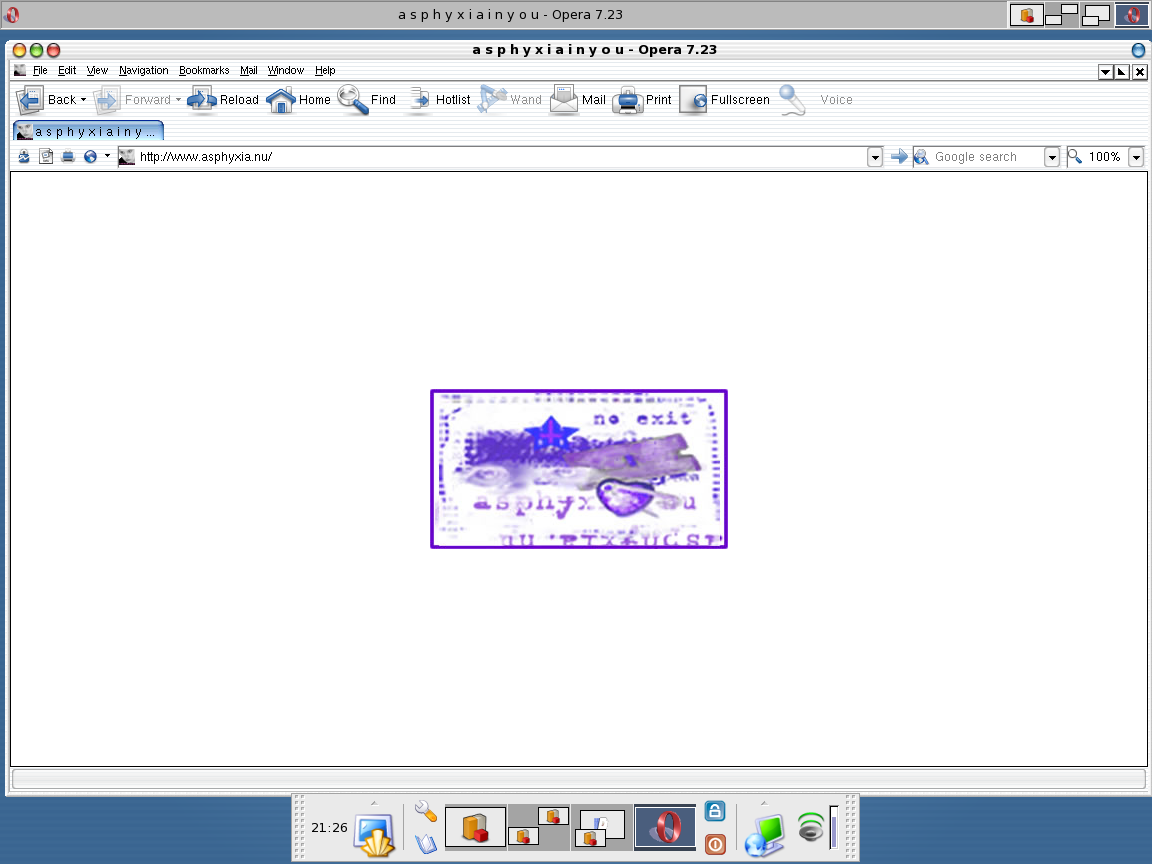Open the wrench settings icon in panel
Screen dimensions: 1152x864
[425, 810]
